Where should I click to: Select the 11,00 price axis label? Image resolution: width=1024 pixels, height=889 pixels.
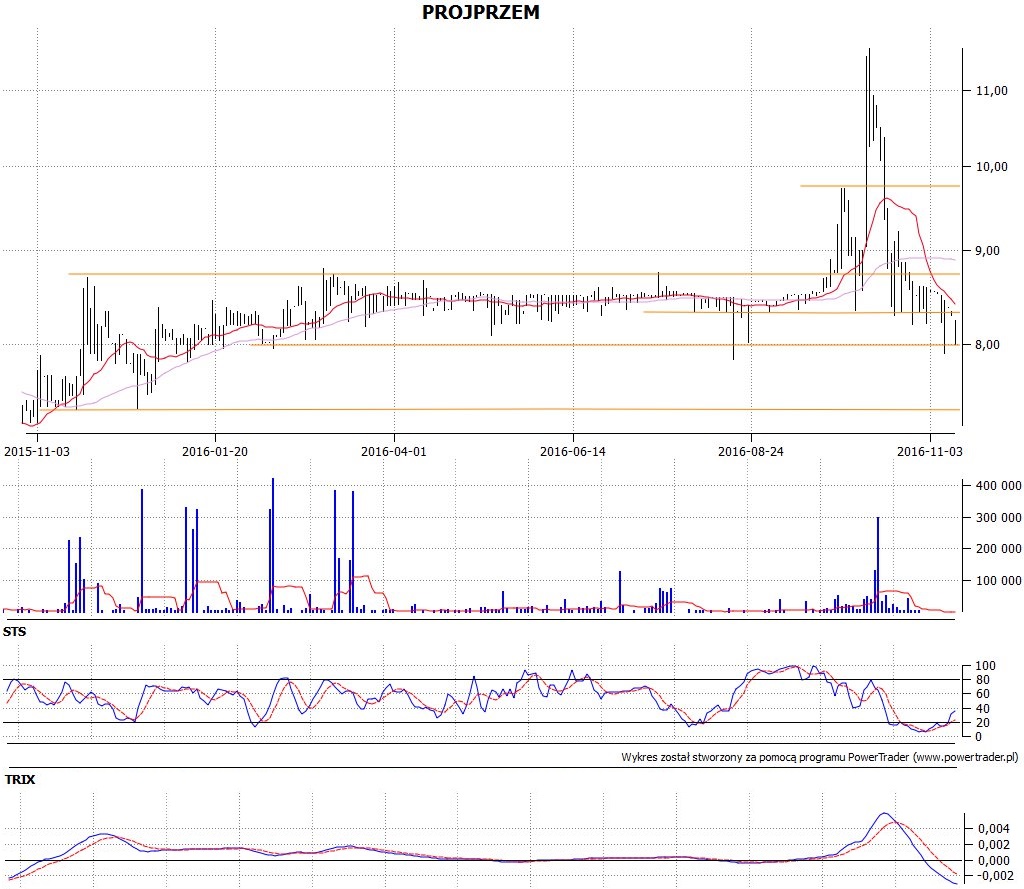coord(991,91)
